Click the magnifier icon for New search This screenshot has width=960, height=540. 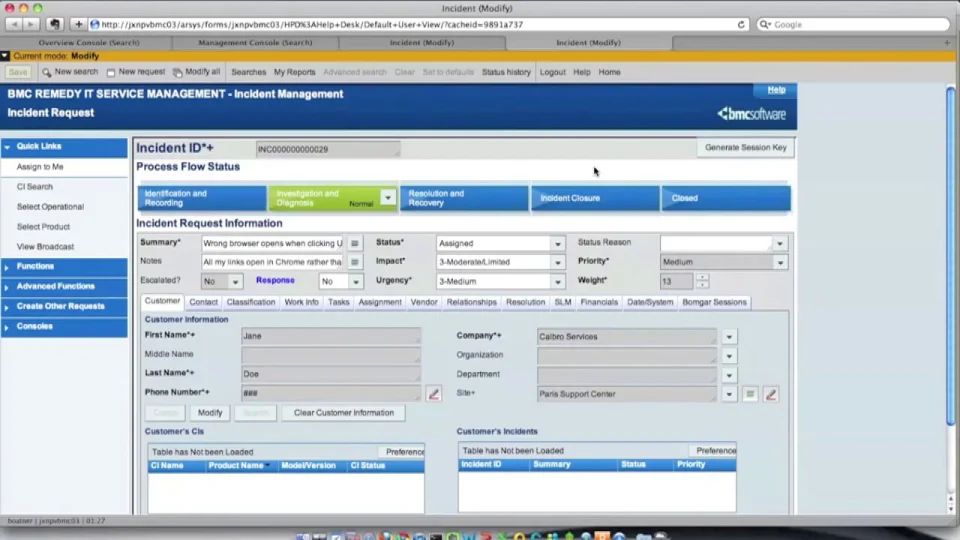[x=47, y=72]
